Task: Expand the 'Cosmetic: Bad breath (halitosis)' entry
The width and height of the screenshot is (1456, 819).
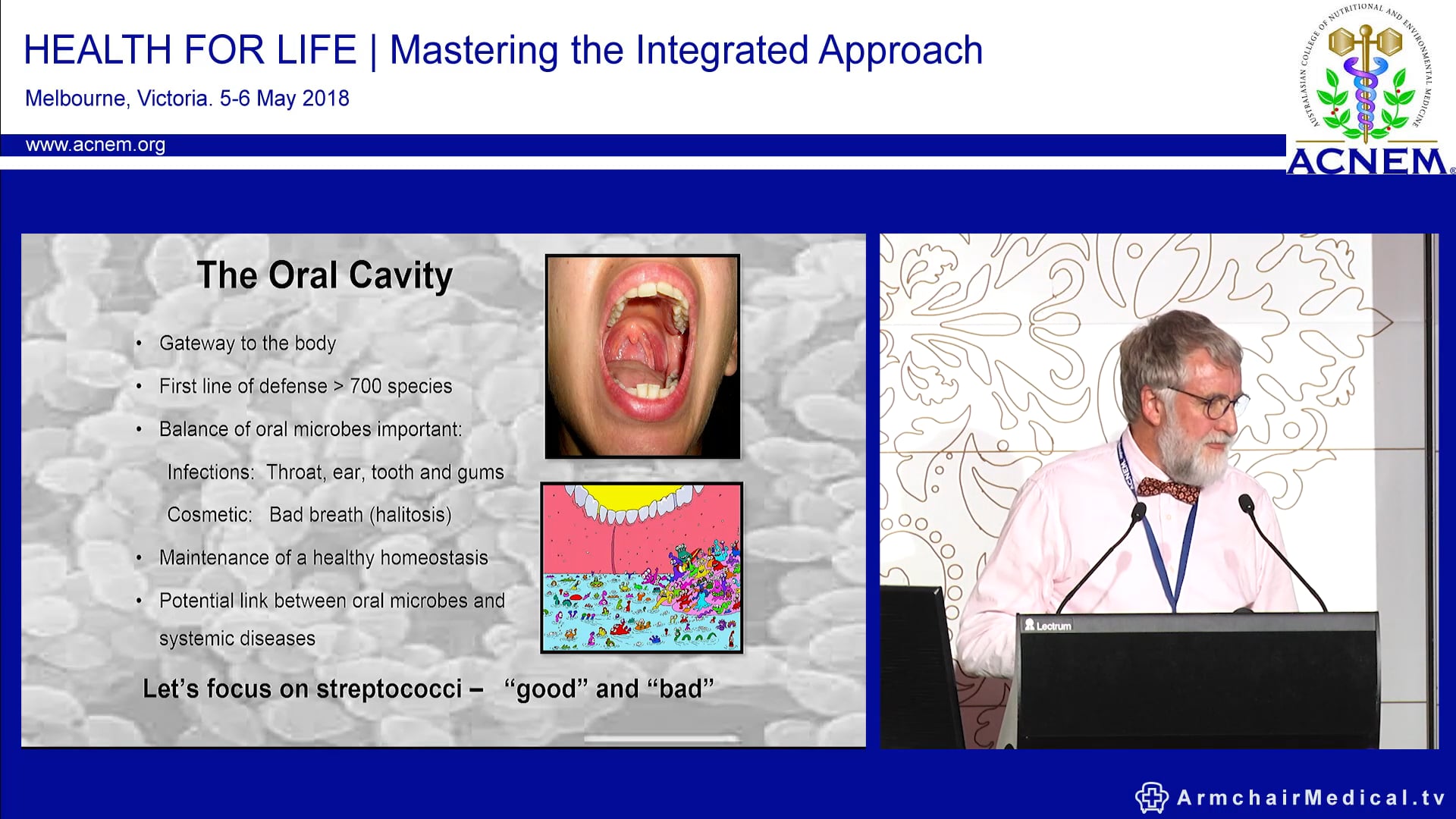Action: tap(311, 514)
